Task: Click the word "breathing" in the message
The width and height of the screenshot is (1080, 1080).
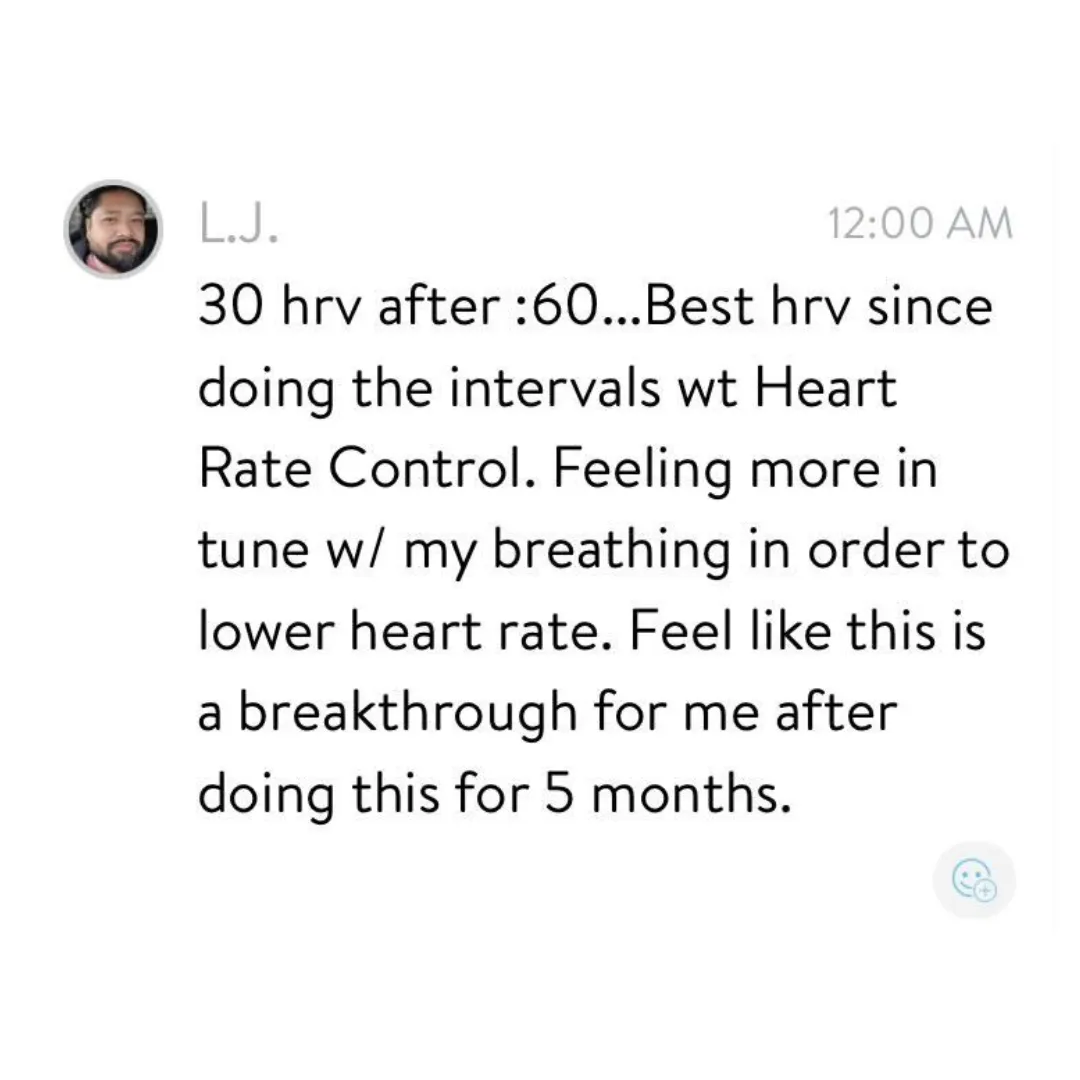Action: pyautogui.click(x=612, y=552)
